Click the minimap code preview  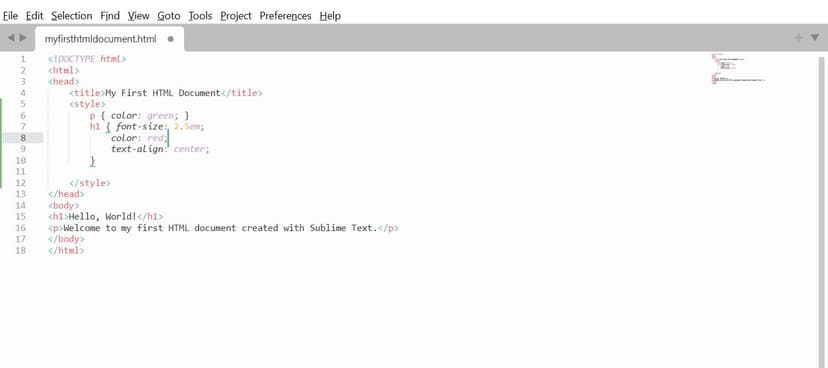pyautogui.click(x=737, y=69)
